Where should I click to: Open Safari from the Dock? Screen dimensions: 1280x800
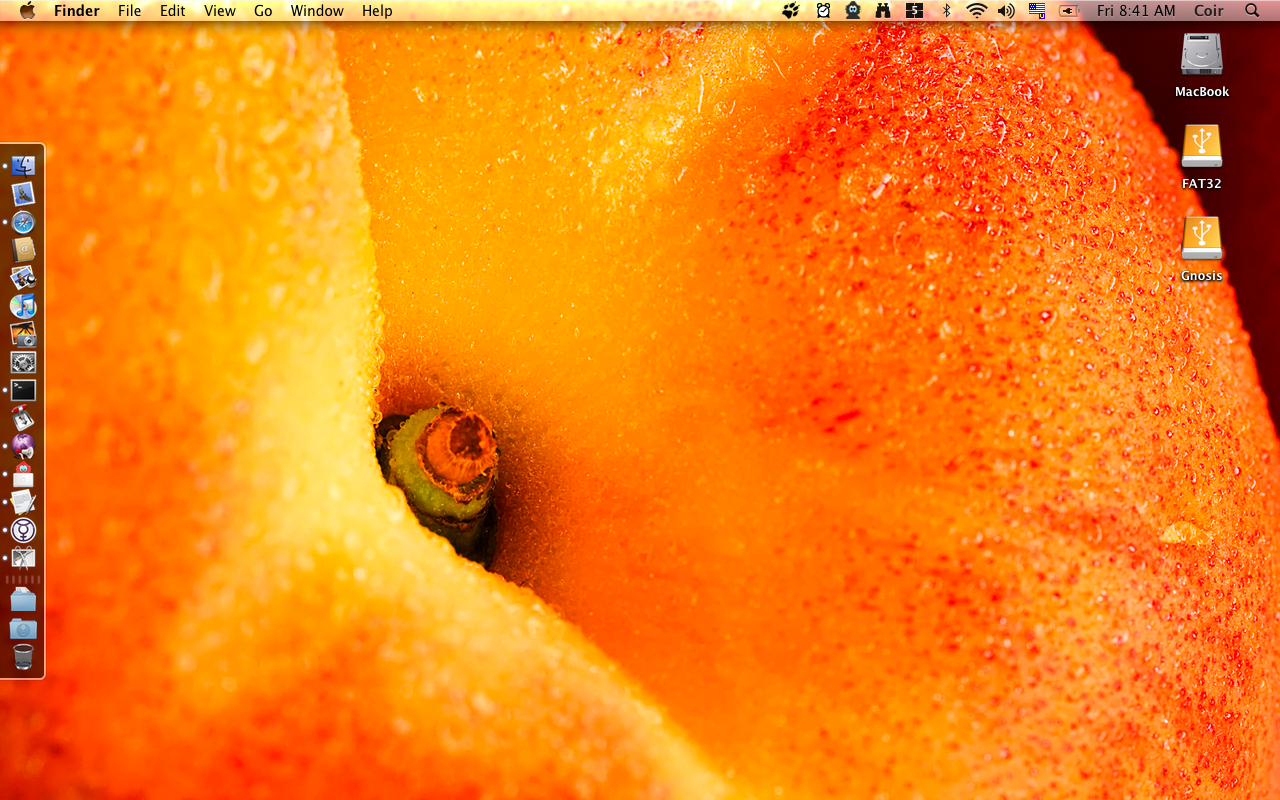pos(23,222)
